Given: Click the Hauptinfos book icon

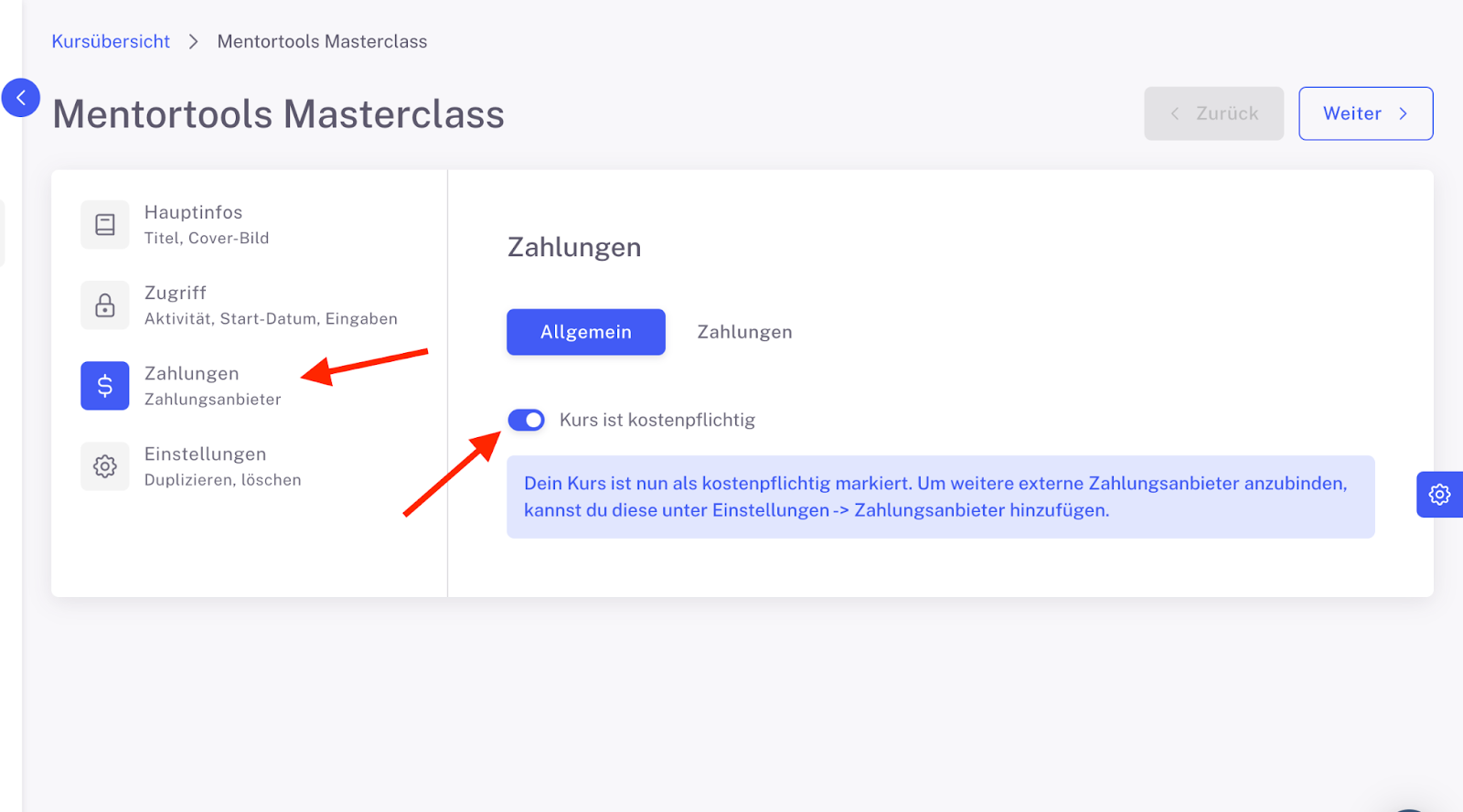Looking at the screenshot, I should click(x=105, y=225).
